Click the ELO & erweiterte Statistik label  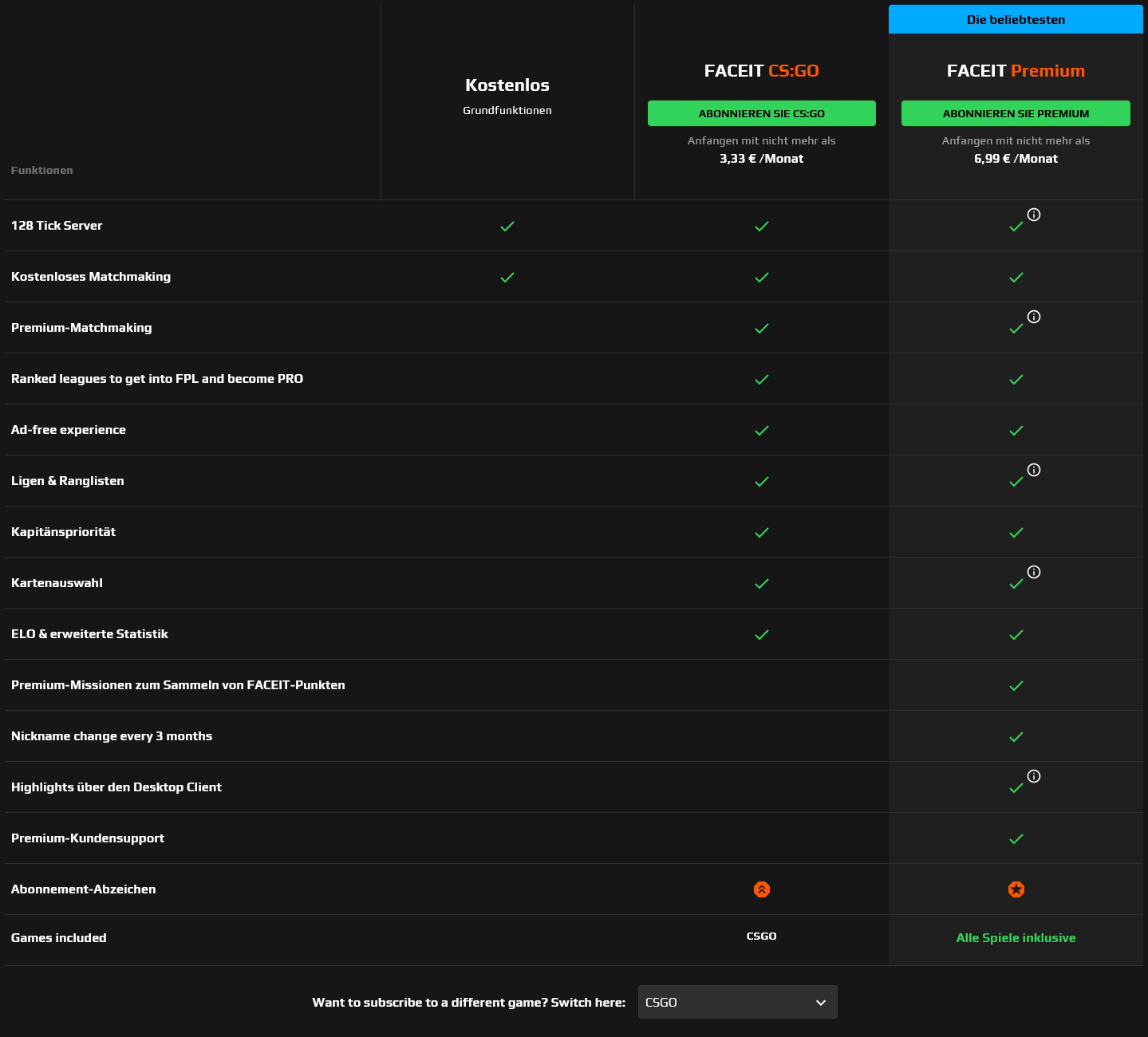point(89,634)
